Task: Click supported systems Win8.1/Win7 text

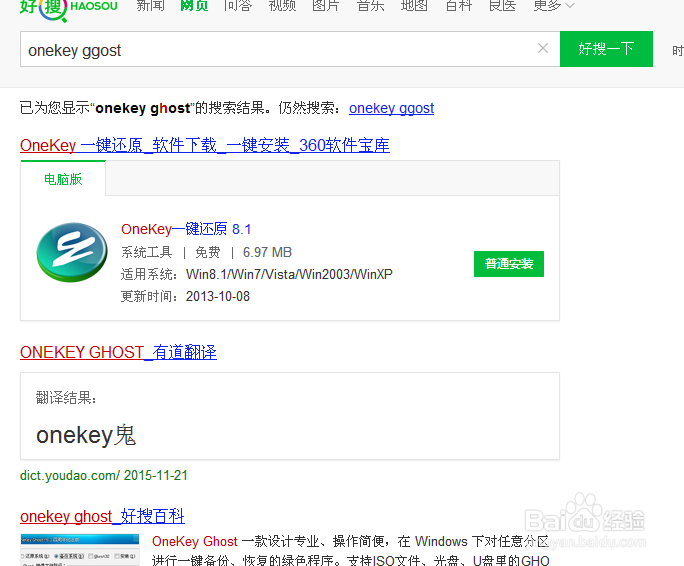Action: pyautogui.click(x=289, y=274)
